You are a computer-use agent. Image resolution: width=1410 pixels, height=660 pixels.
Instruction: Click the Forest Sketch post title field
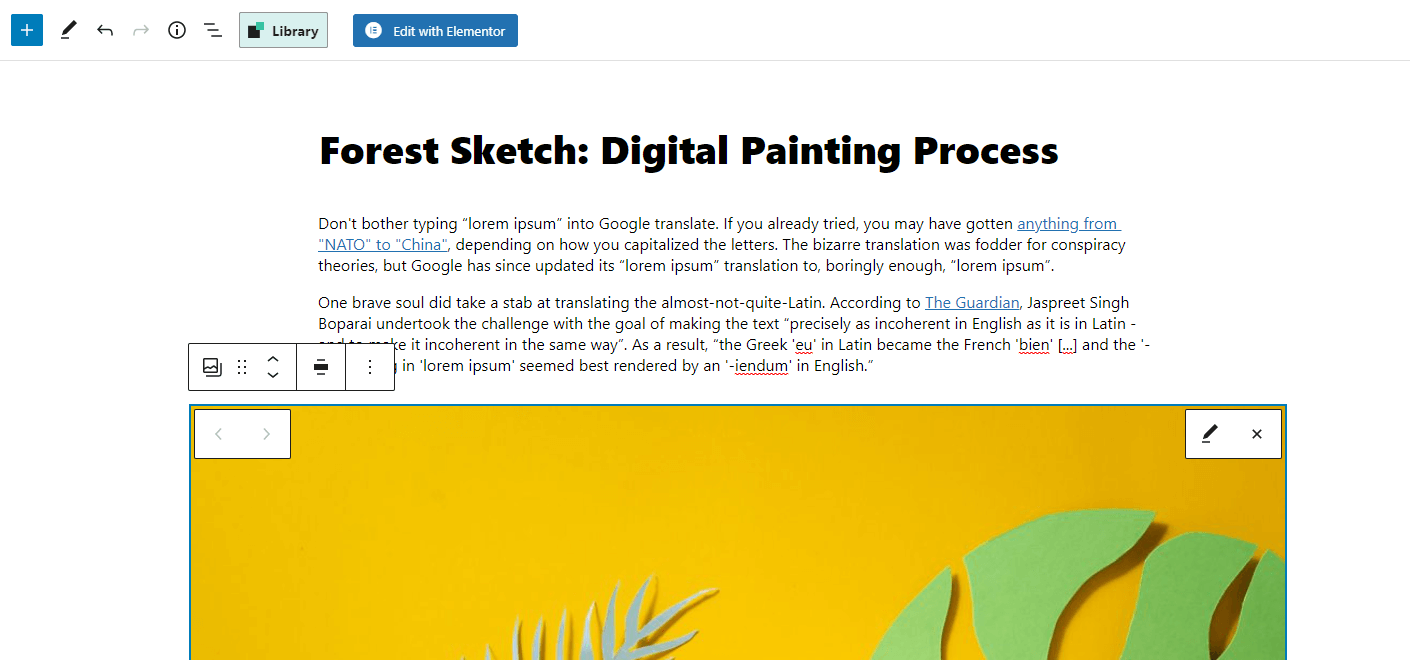[x=688, y=151]
